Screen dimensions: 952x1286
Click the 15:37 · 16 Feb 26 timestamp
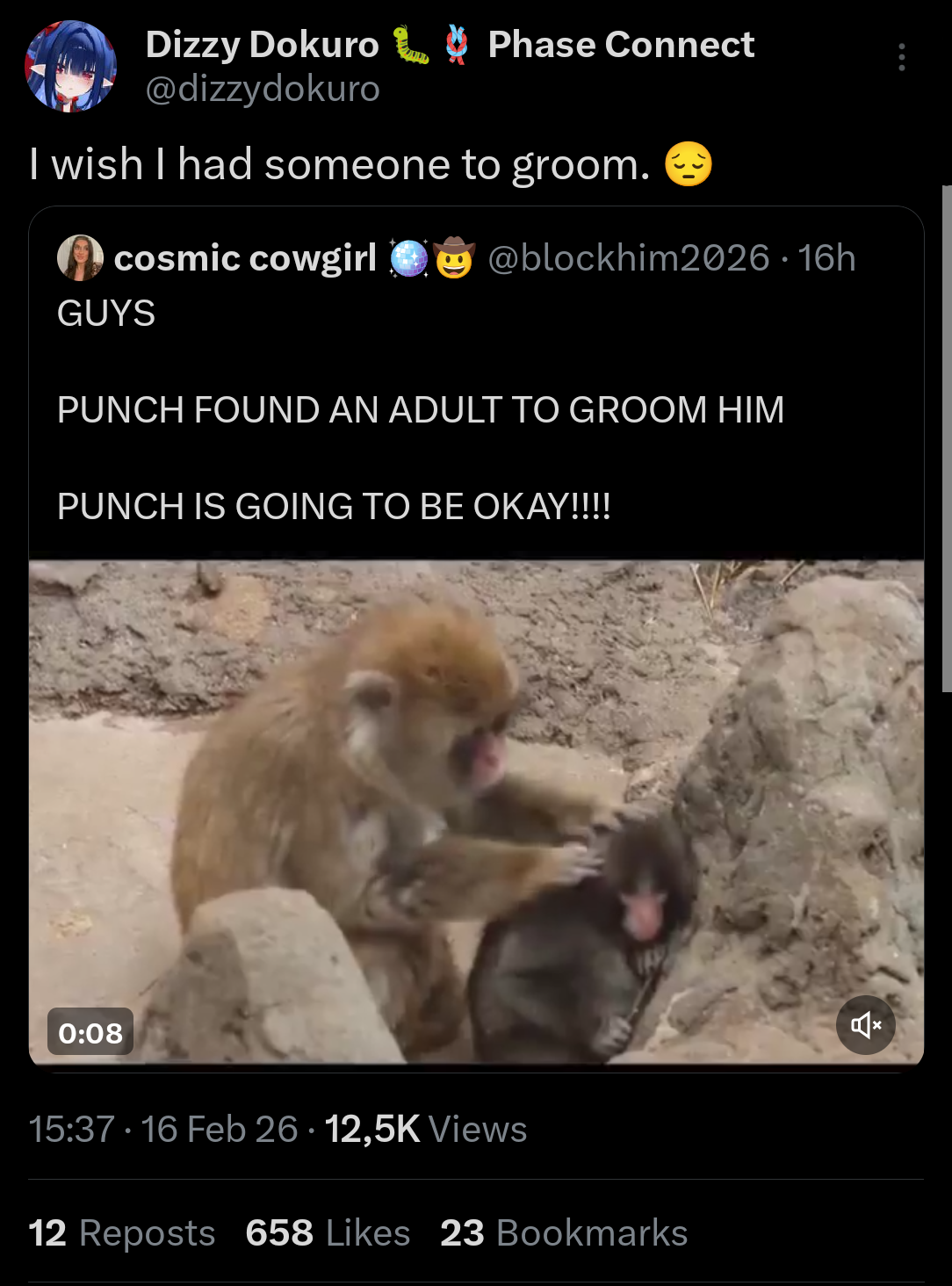point(163,1129)
